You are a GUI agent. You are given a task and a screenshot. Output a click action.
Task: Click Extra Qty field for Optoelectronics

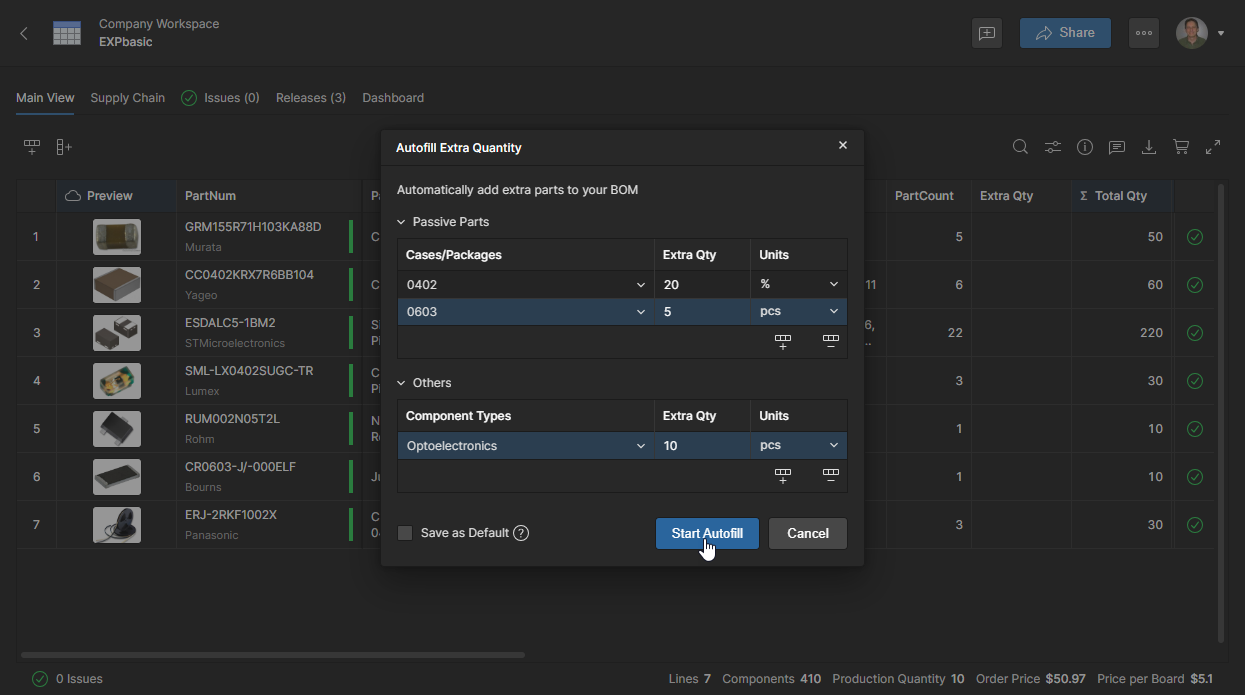pyautogui.click(x=702, y=446)
